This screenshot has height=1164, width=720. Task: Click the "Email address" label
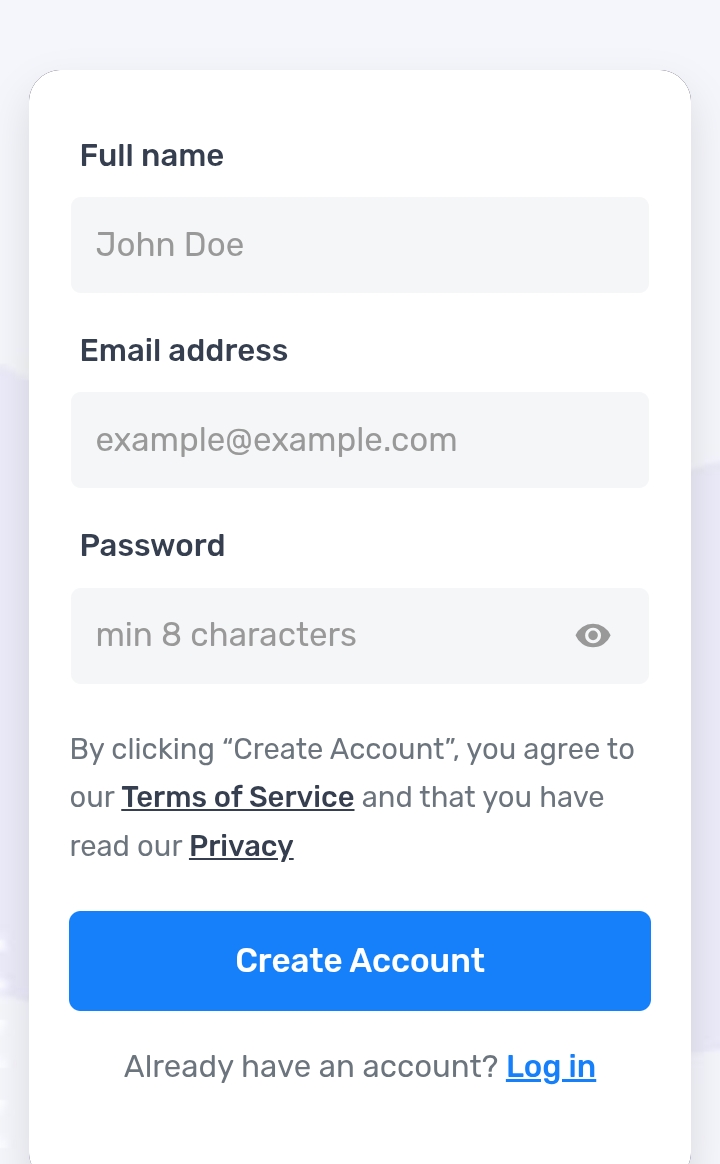click(x=184, y=350)
